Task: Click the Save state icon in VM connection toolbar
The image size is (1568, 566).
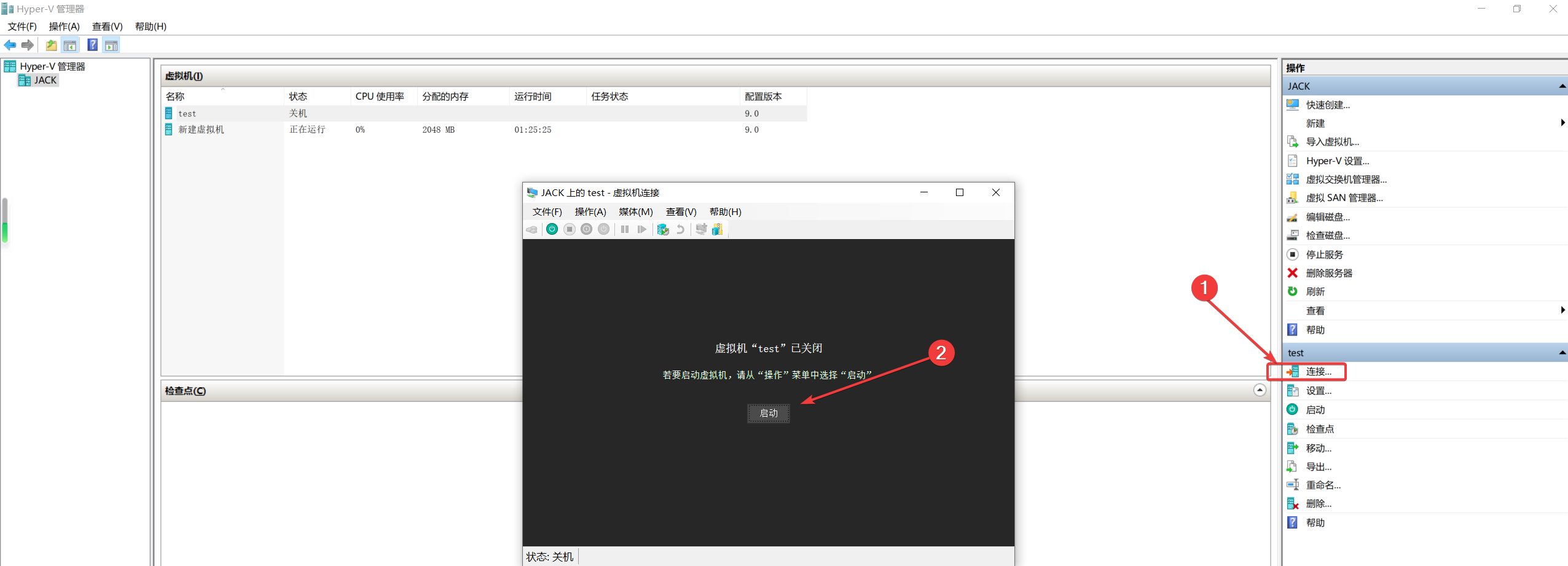Action: point(604,229)
